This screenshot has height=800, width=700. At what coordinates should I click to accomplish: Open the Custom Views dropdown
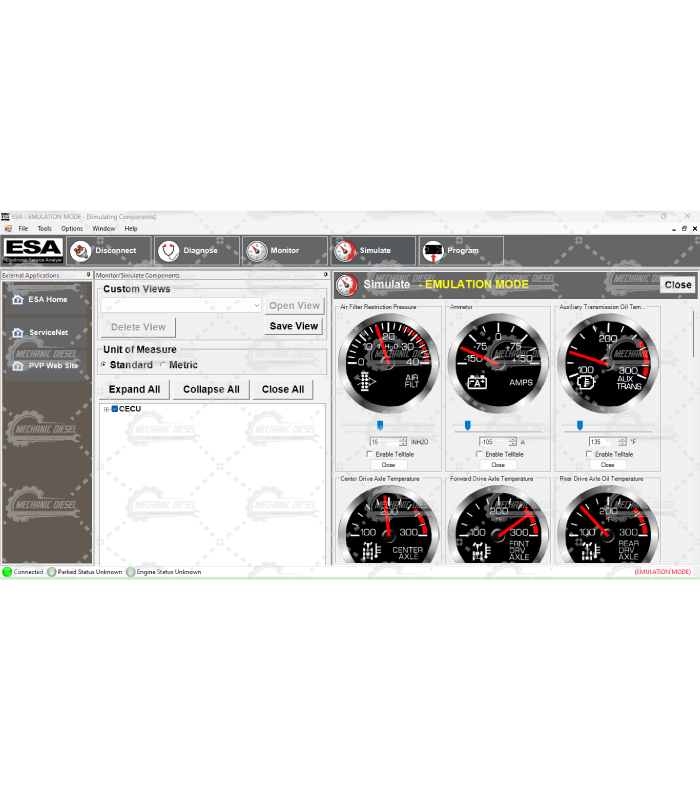(x=256, y=305)
